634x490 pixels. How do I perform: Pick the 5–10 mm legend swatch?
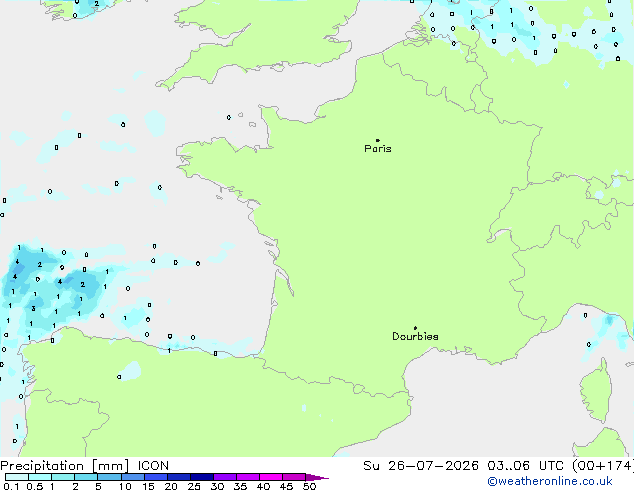(x=109, y=477)
